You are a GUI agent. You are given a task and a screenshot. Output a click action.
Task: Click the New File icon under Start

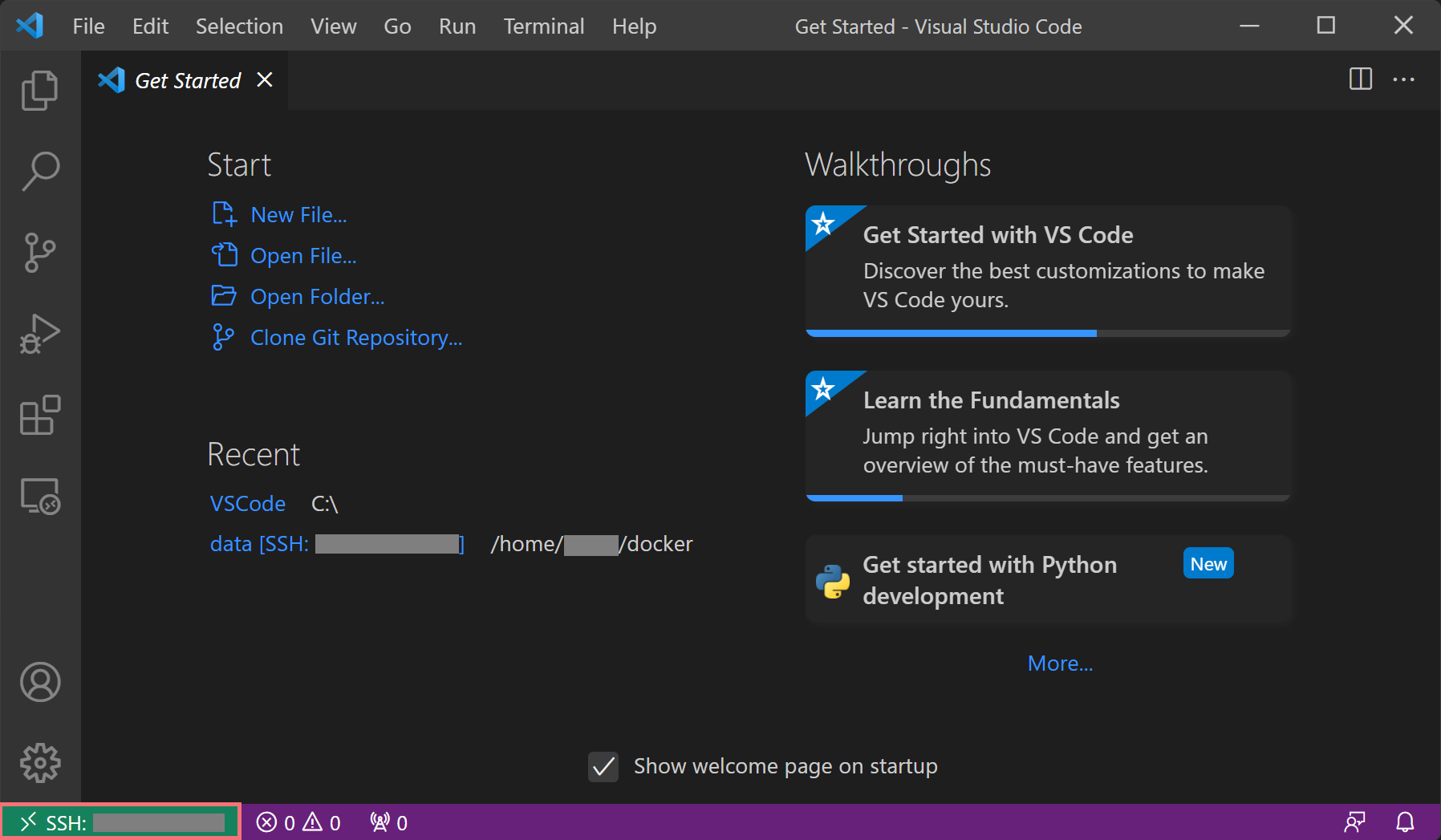pyautogui.click(x=224, y=214)
